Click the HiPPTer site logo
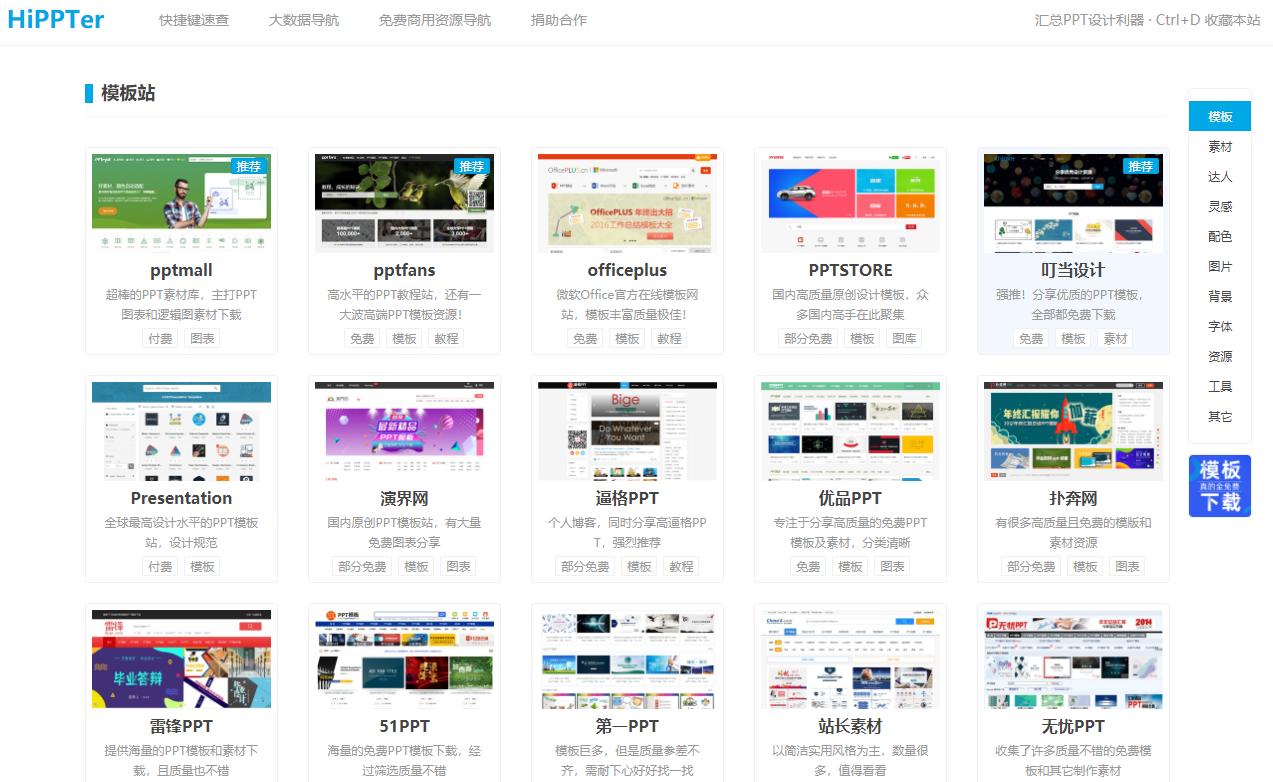The height and width of the screenshot is (782, 1273). (55, 19)
